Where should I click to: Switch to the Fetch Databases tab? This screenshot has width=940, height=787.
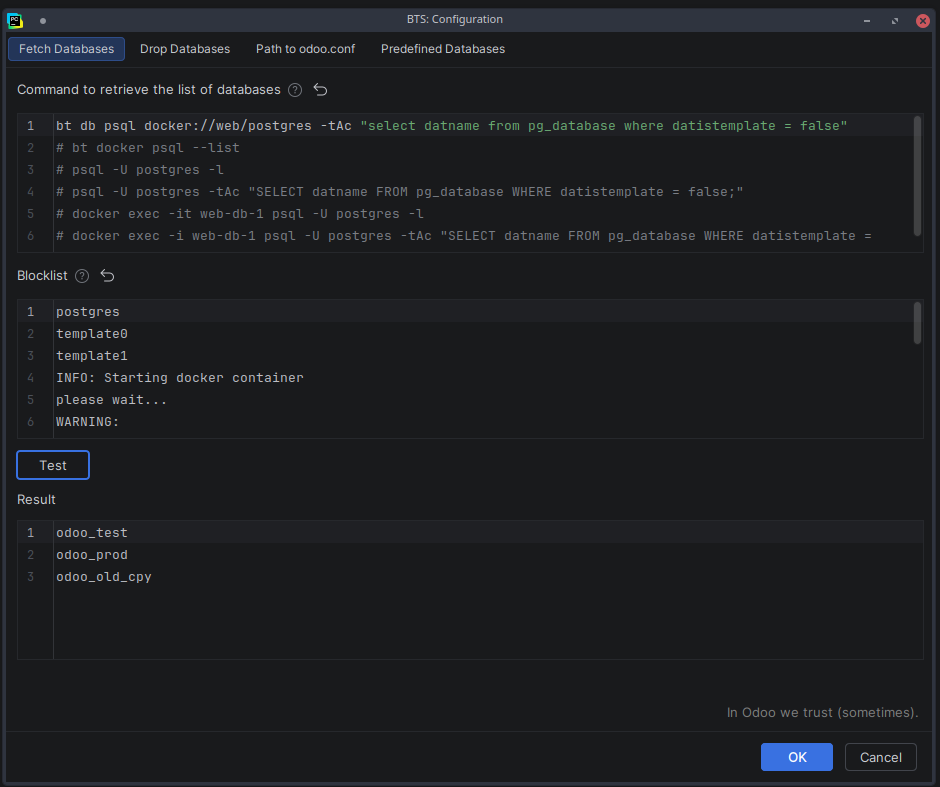(67, 49)
